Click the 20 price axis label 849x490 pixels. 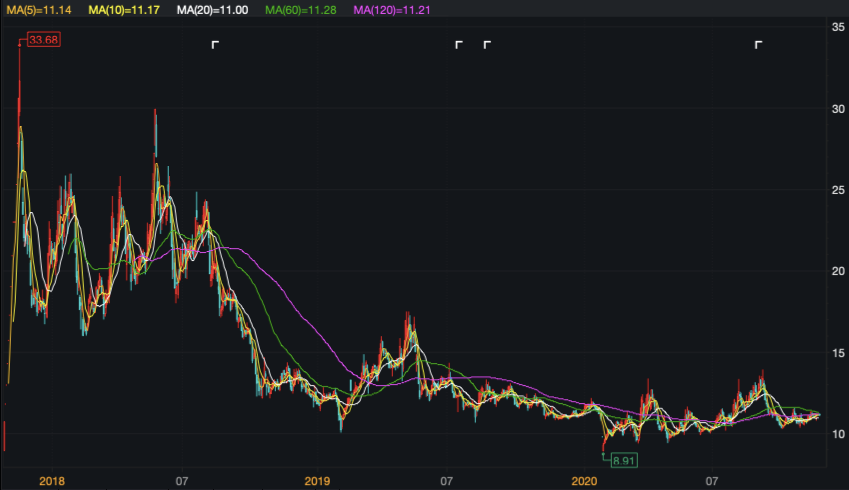838,271
